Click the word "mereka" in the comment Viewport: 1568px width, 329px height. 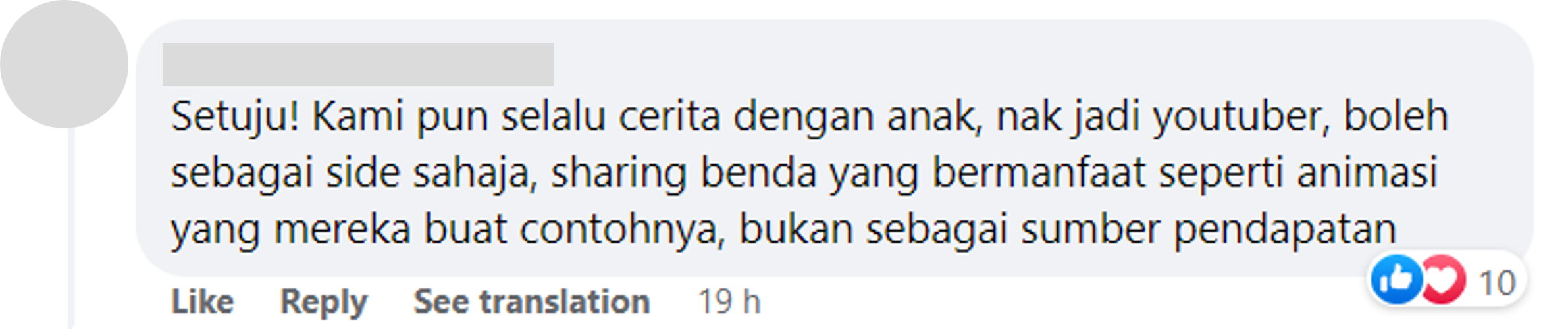(x=342, y=230)
